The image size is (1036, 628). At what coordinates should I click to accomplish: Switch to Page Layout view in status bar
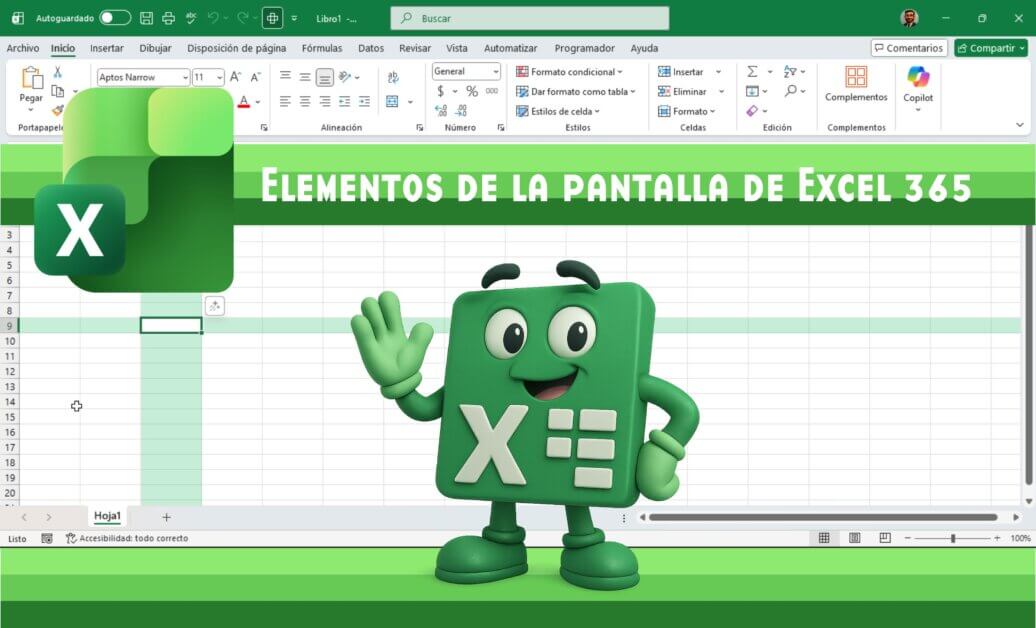(x=855, y=537)
